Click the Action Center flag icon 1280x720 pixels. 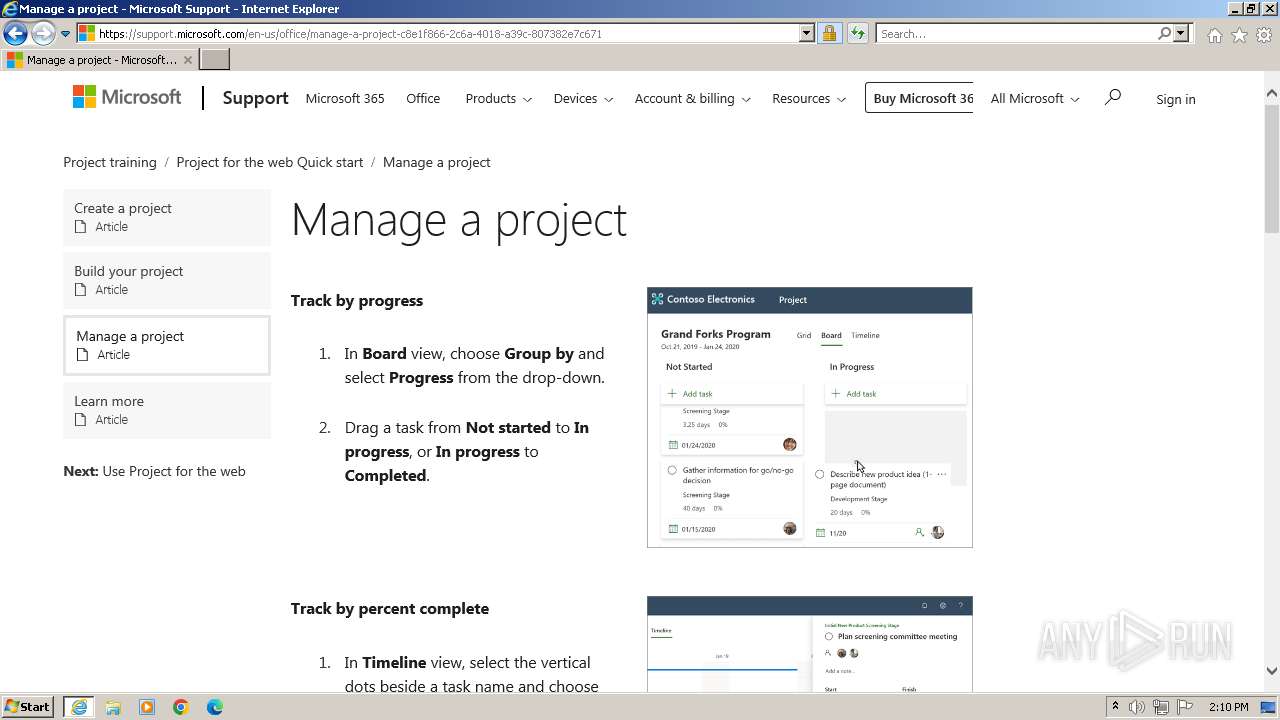(1184, 707)
